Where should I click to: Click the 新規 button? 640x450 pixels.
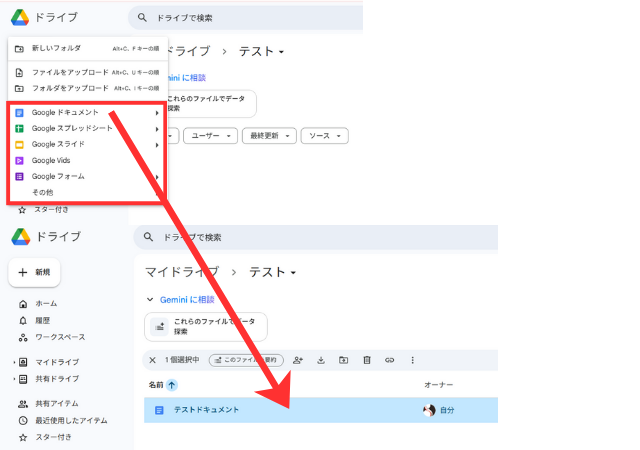point(35,272)
